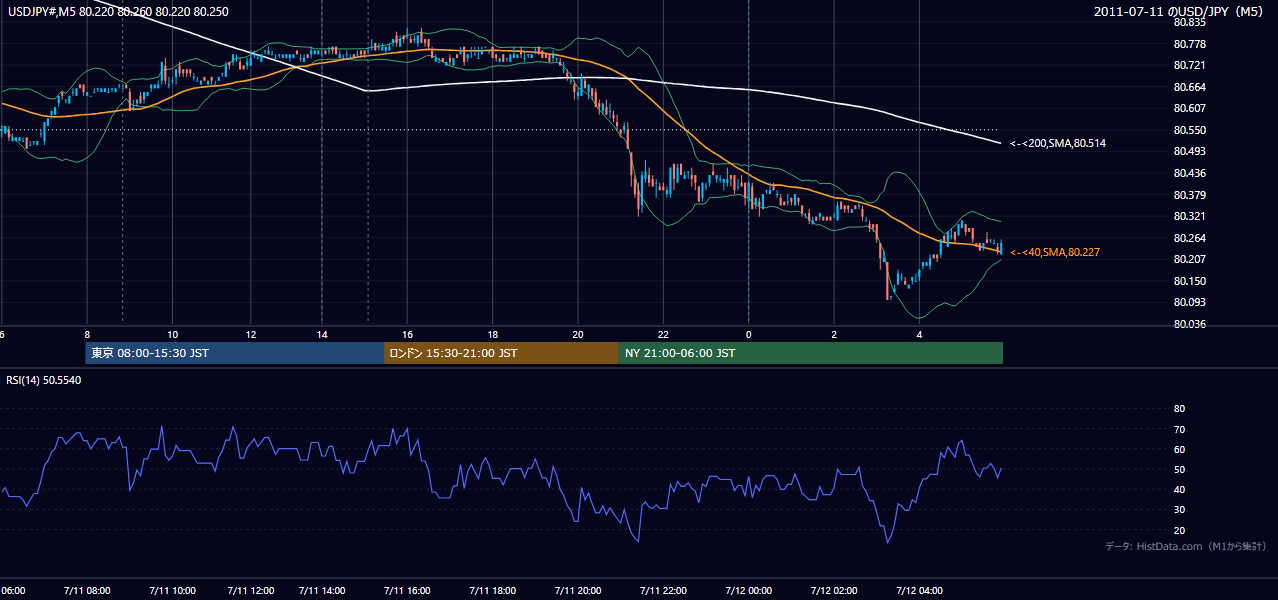Viewport: 1278px width, 600px height.
Task: Click price axis value 80.721
Action: pyautogui.click(x=1190, y=65)
